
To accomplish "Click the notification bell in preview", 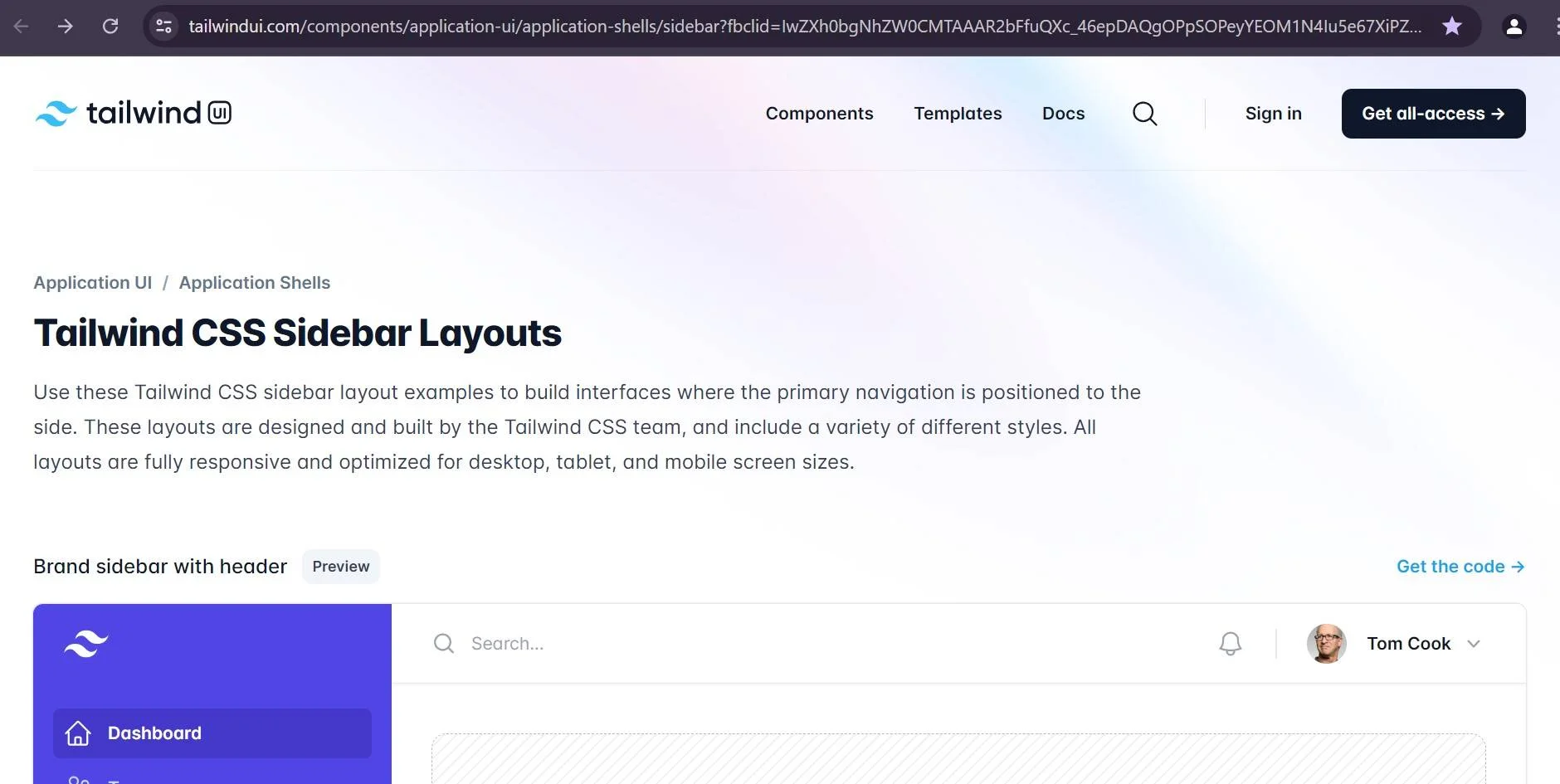I will [1231, 643].
